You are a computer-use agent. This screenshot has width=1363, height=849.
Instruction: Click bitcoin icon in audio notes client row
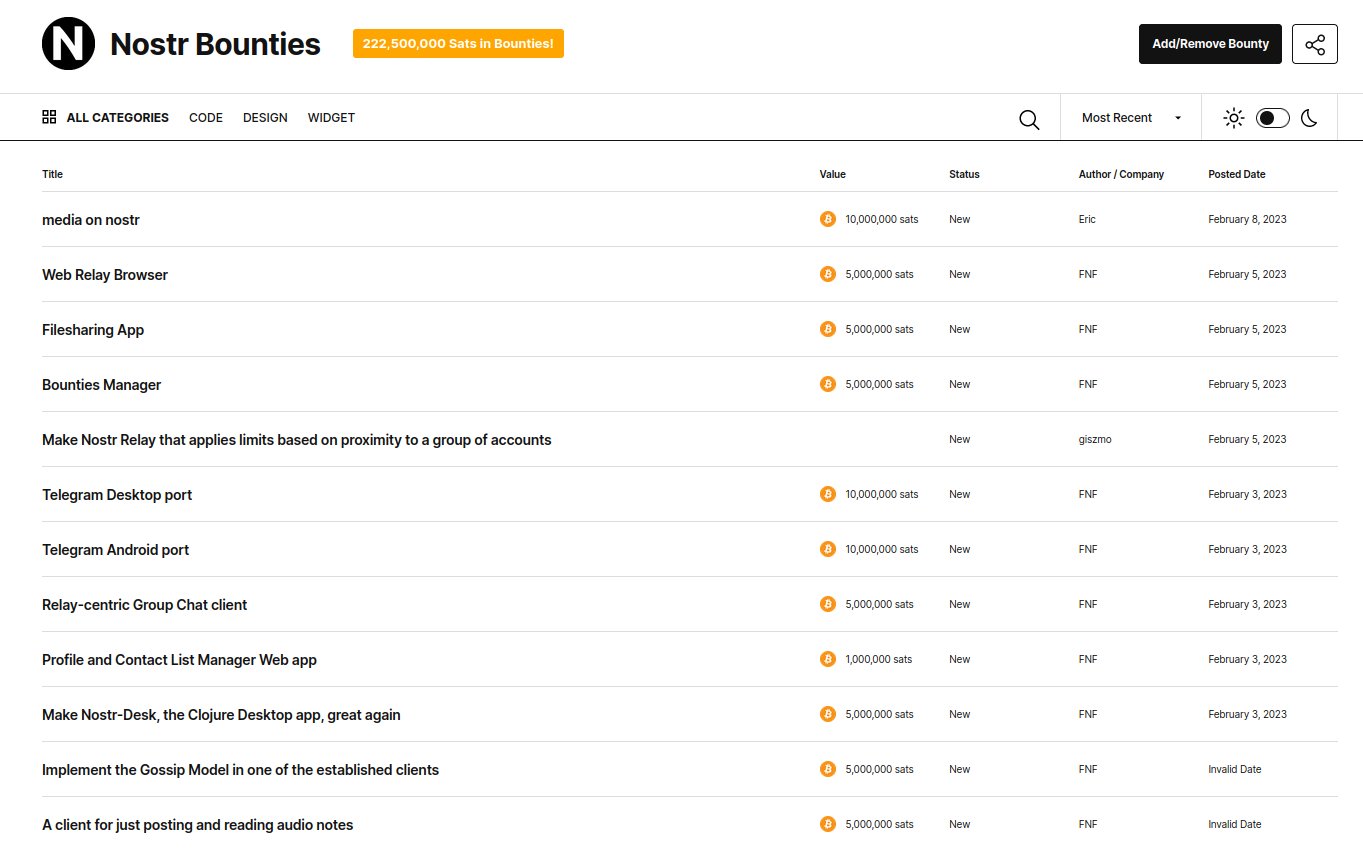pos(828,824)
